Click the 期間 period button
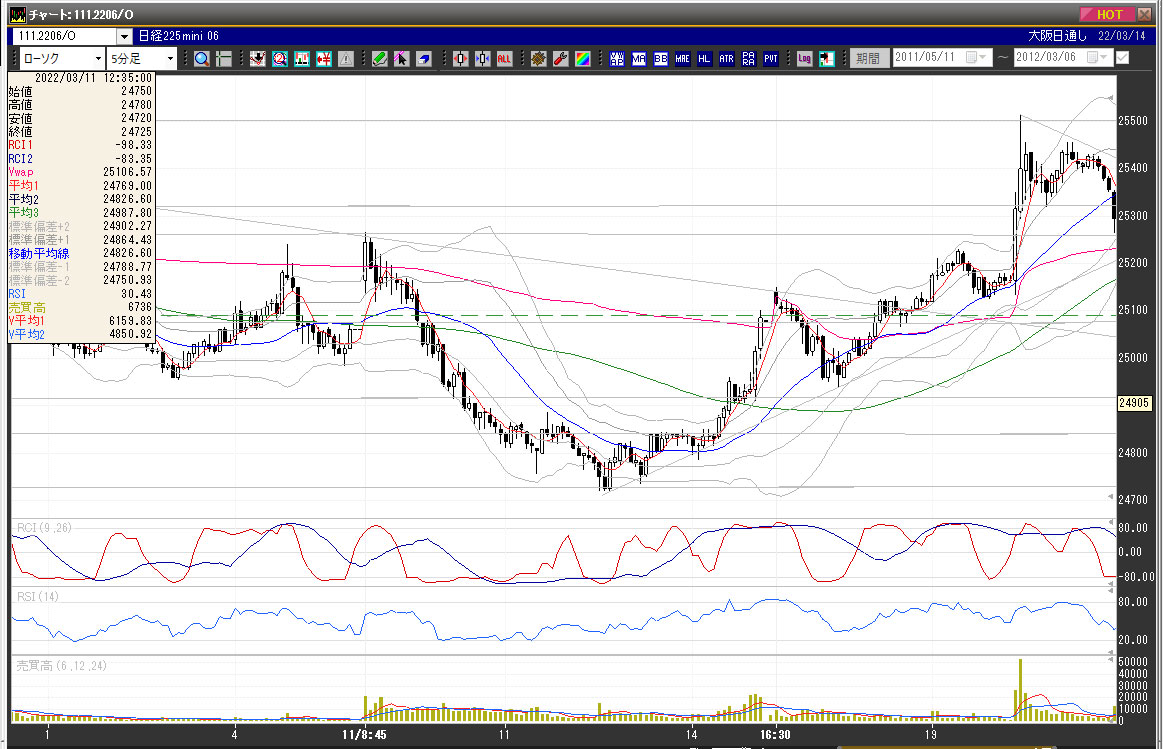This screenshot has width=1163, height=749. 867,58
